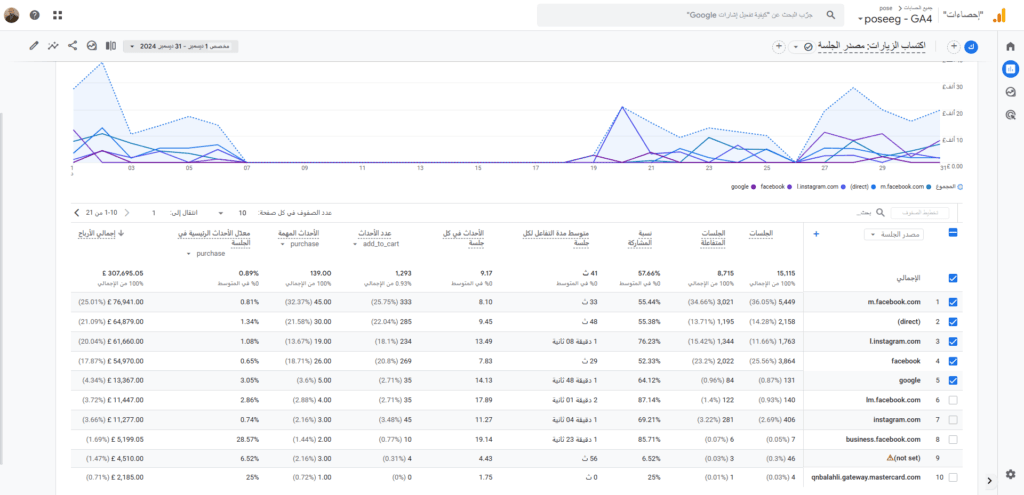
Task: Click the plus button after report title
Action: [x=778, y=46]
